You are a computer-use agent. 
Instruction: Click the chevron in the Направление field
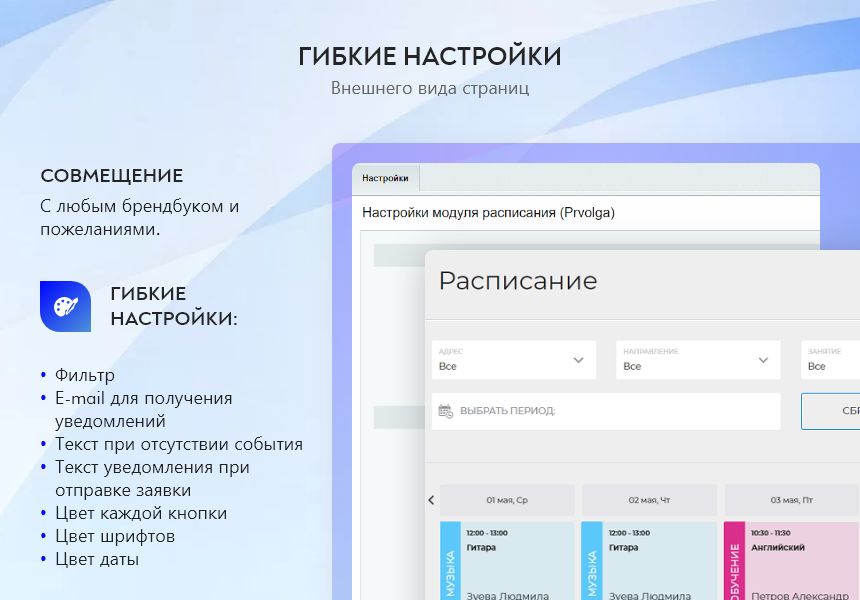click(763, 360)
